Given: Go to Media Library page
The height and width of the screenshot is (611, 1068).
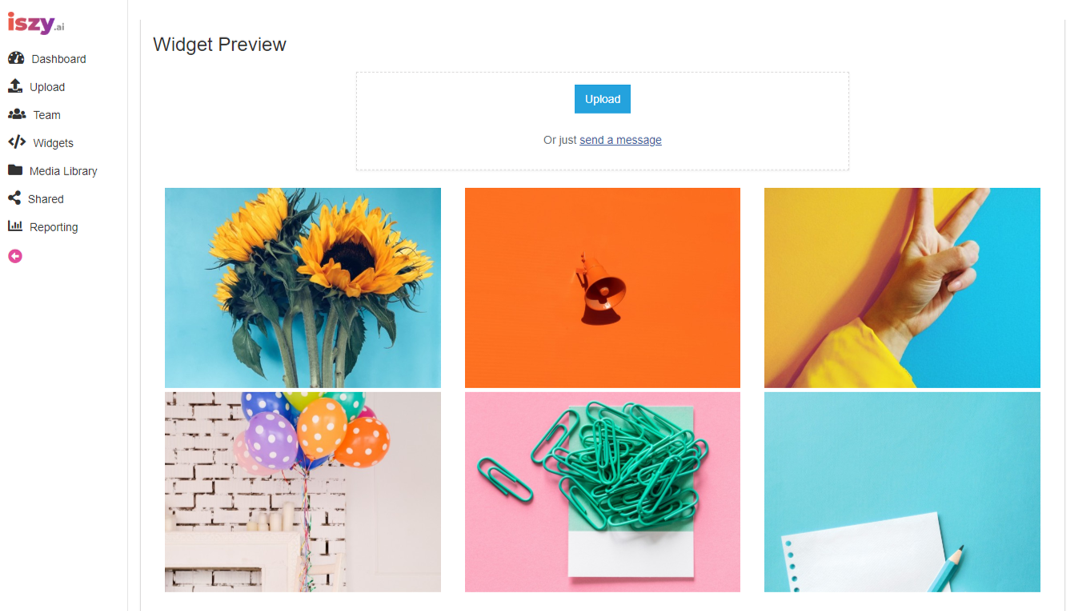Looking at the screenshot, I should click(x=63, y=171).
